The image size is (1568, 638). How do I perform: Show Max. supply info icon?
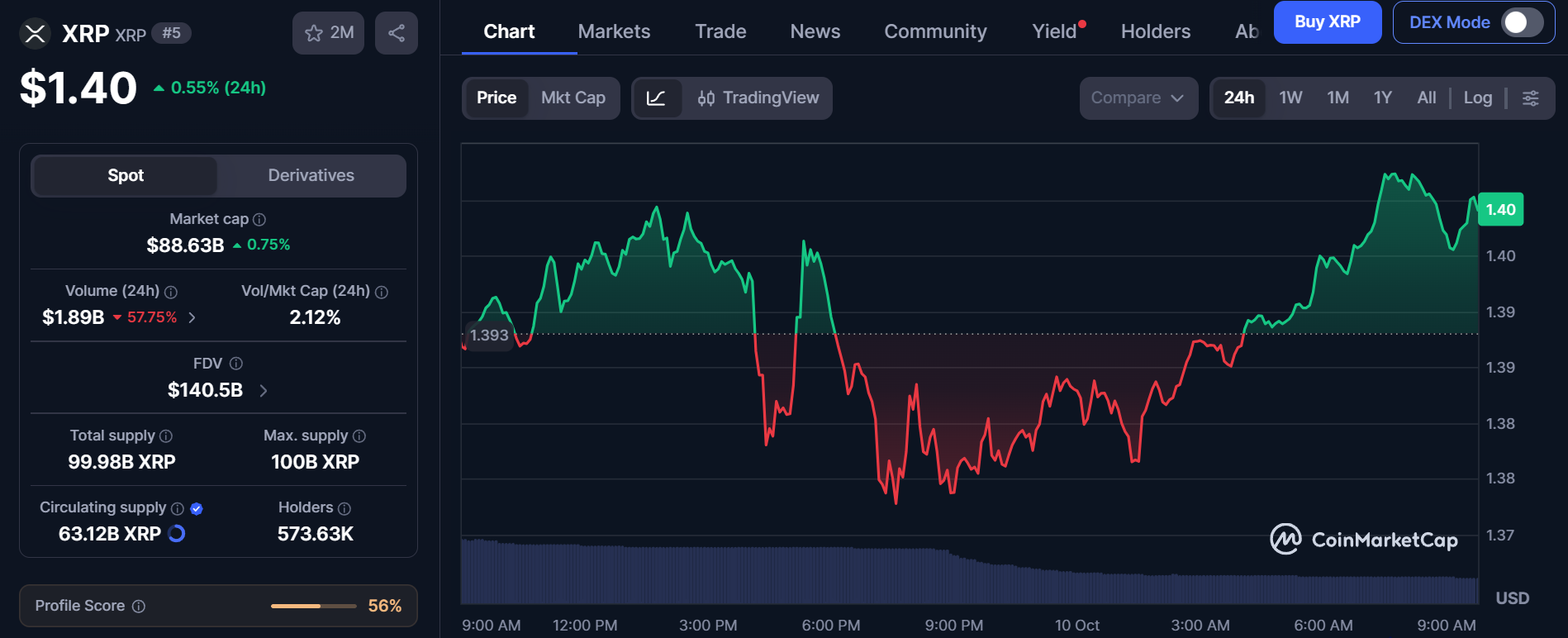359,436
